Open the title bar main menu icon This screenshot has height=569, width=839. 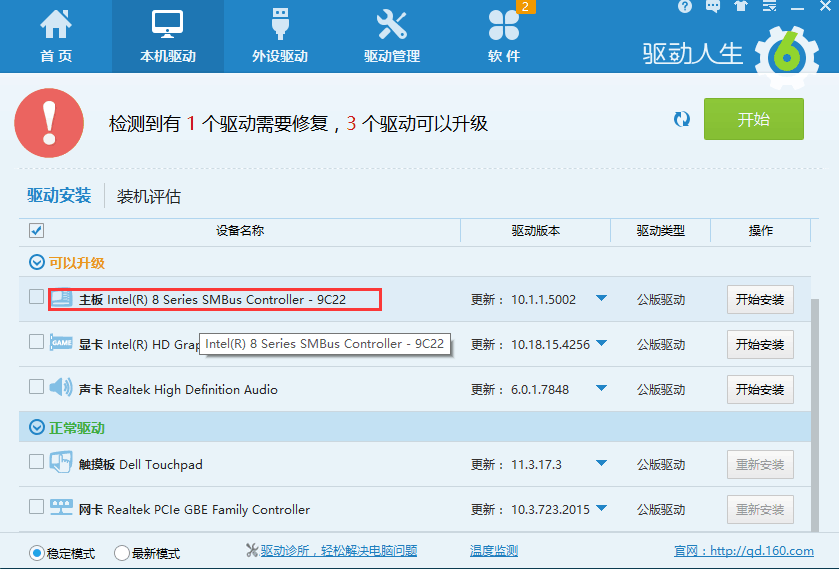769,6
